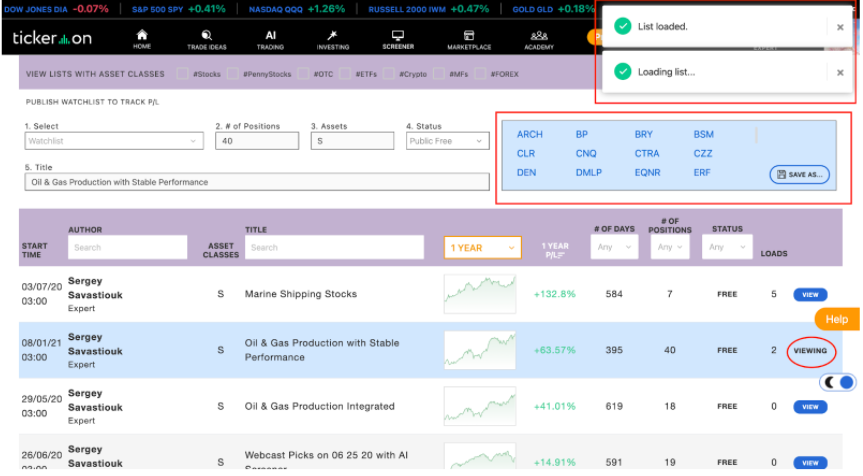
Task: Open the BRY ticker link
Action: [x=643, y=134]
